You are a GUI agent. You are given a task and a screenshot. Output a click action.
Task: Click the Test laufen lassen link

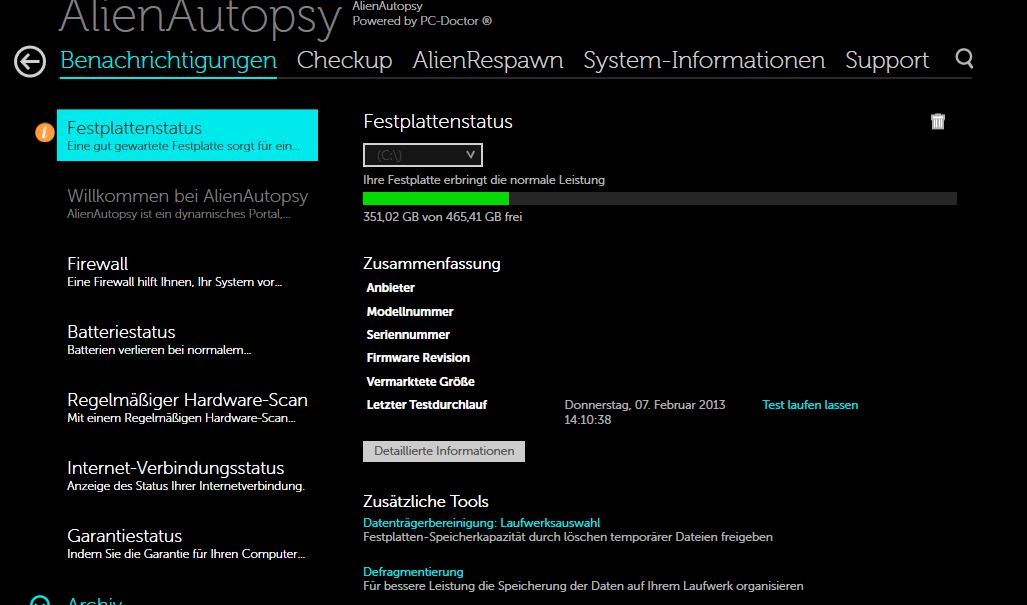[810, 405]
